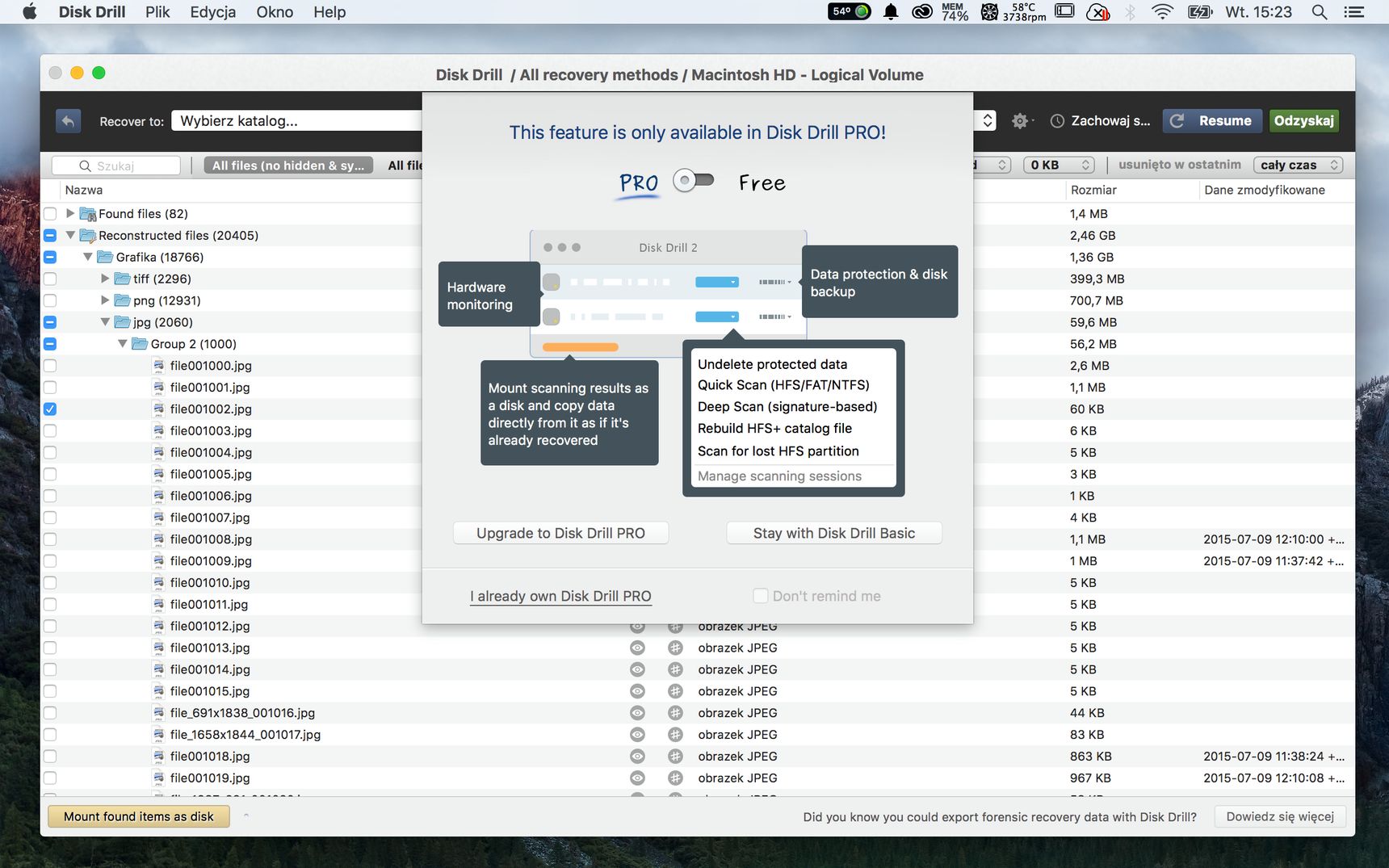The image size is (1389, 868).
Task: Toggle the PRO / Free switch
Action: tap(694, 181)
